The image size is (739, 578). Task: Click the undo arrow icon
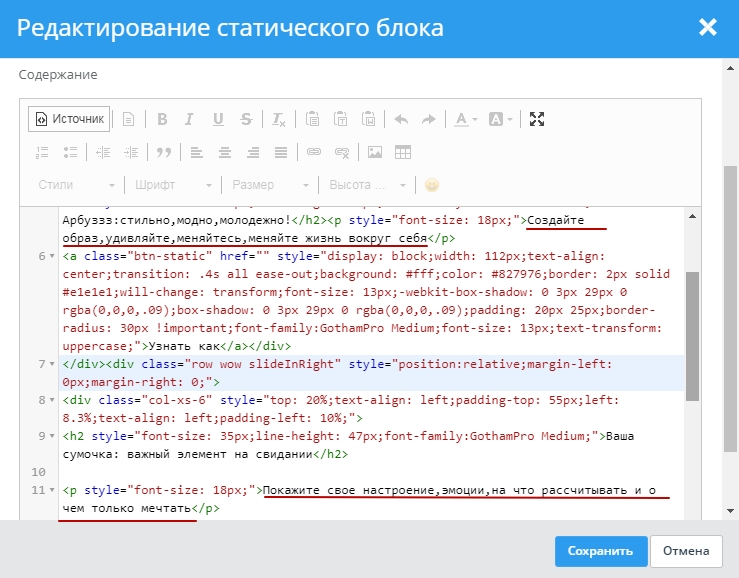coord(401,119)
